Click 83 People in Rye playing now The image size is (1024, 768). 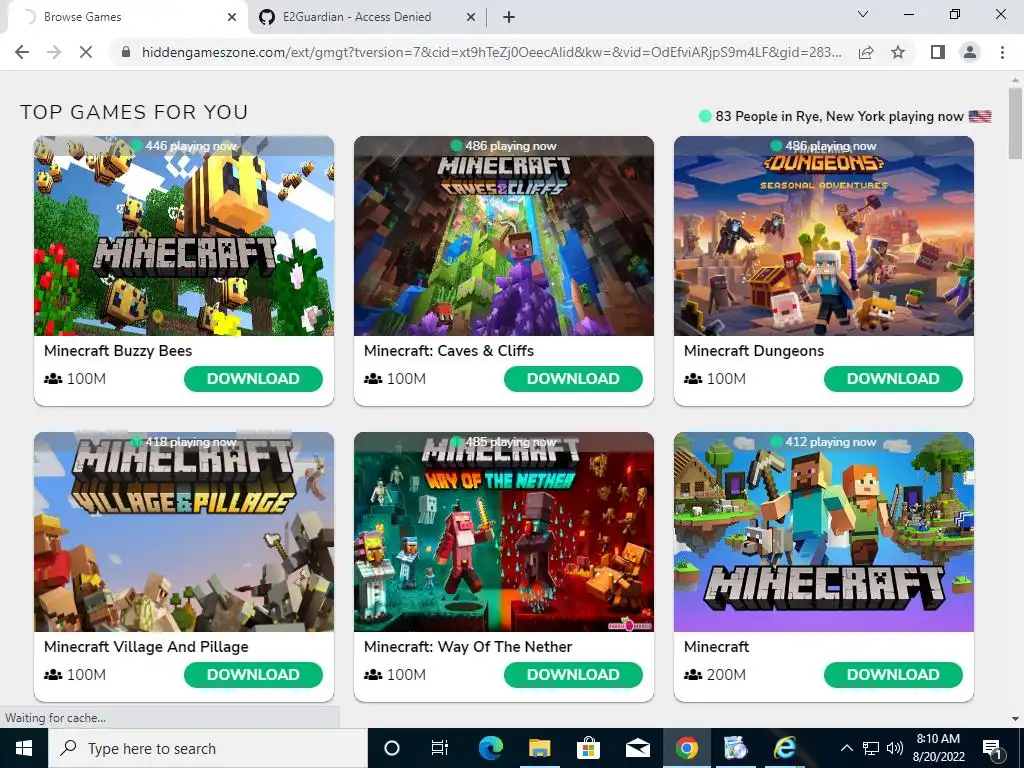[x=839, y=116]
